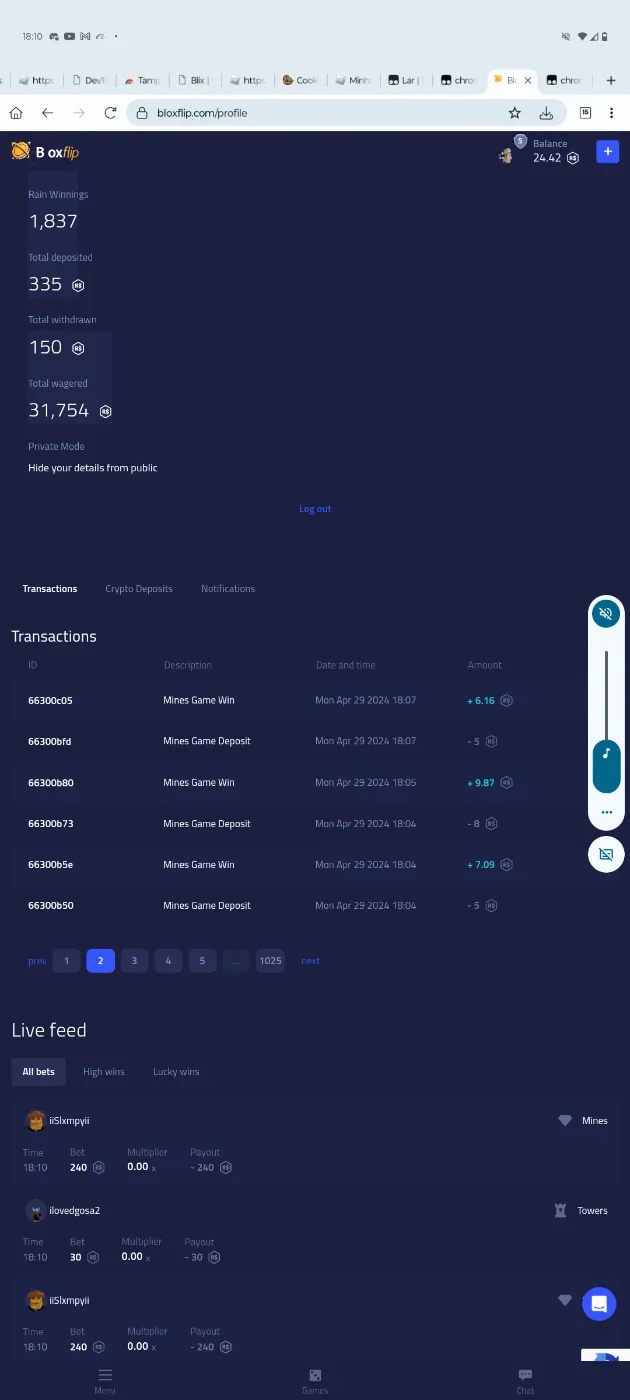Click the Bloxflip logo
The height and width of the screenshot is (1400, 630).
point(45,152)
